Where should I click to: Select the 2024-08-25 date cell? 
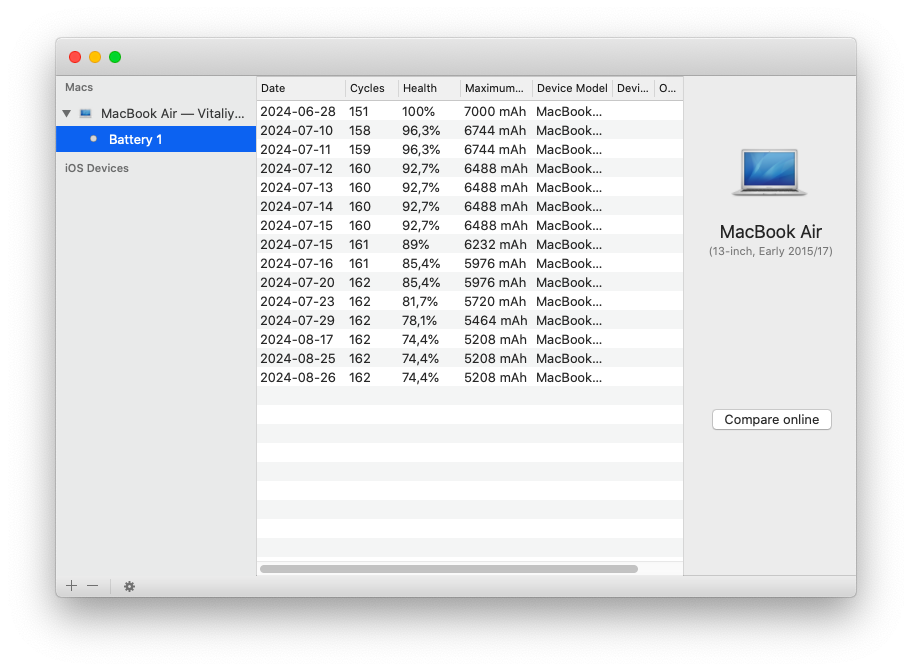coord(298,359)
